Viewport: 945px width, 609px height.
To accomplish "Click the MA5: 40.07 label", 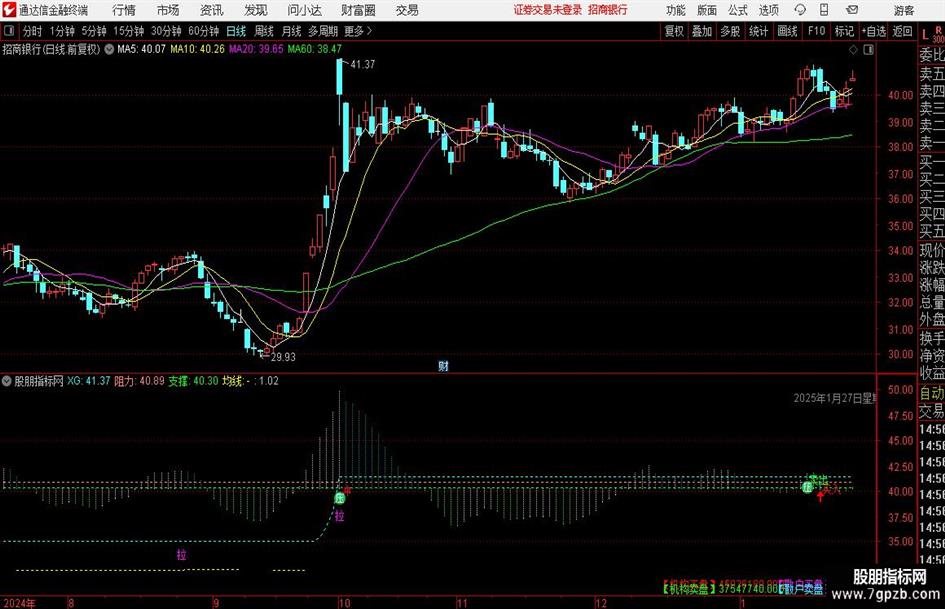I will click(141, 49).
